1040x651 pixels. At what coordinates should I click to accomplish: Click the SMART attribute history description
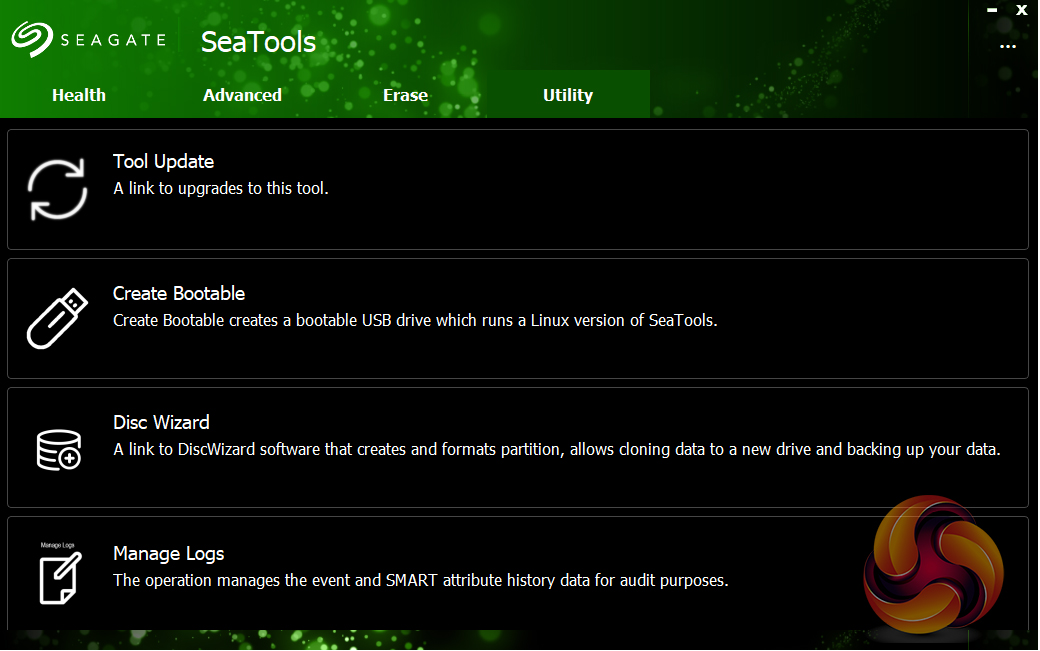[420, 580]
